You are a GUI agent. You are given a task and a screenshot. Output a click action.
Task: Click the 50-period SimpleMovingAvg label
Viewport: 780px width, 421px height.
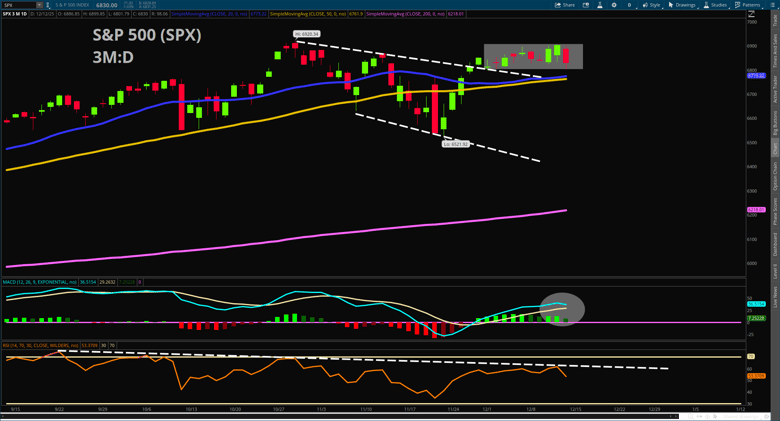pos(307,14)
